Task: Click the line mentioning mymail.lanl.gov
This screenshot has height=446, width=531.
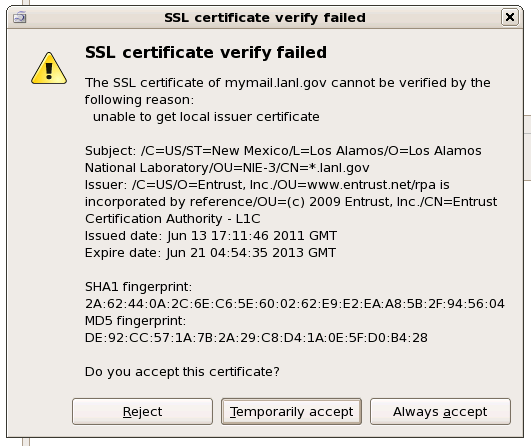Action: click(288, 83)
